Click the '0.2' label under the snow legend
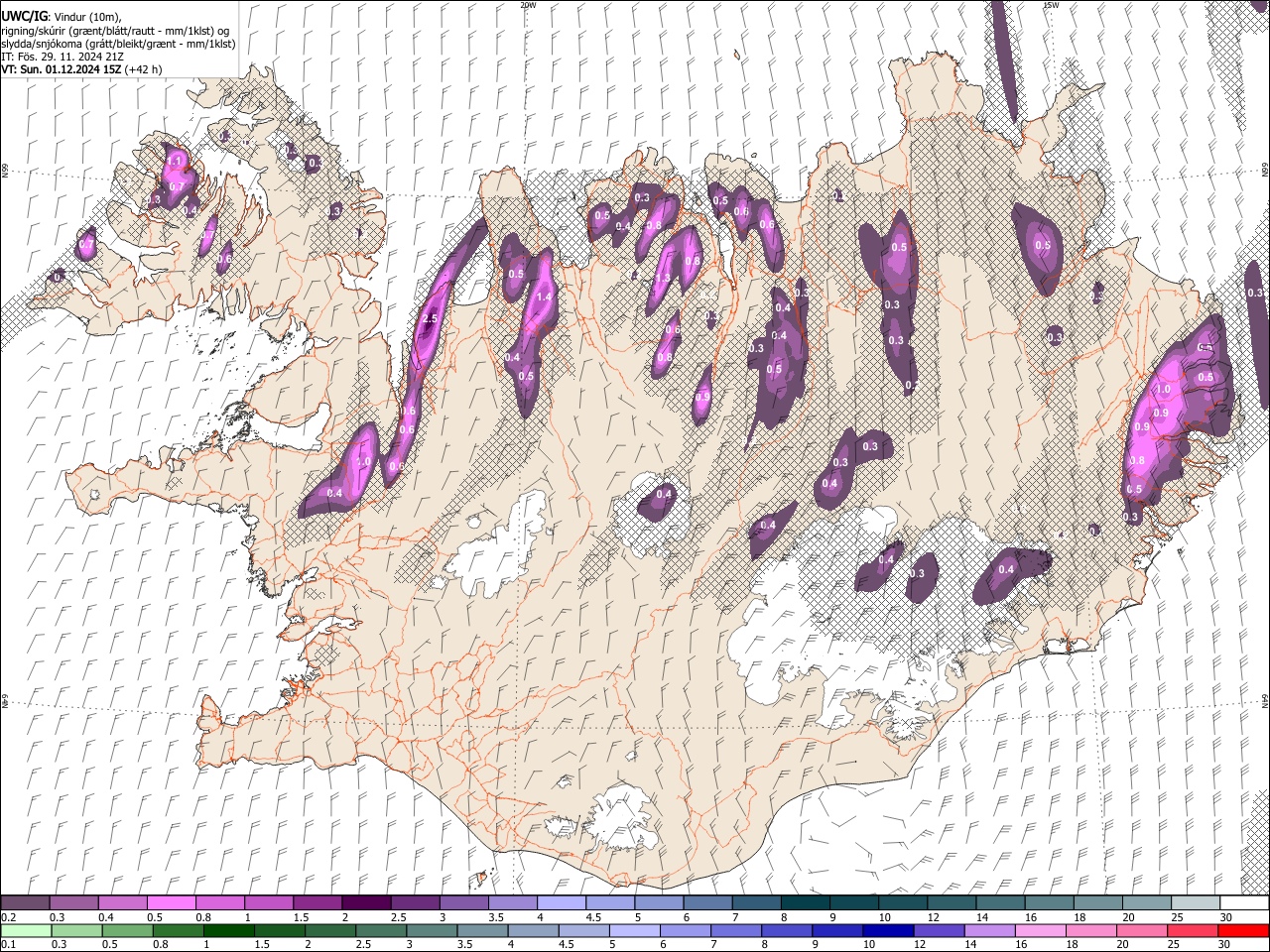Viewport: 1270px width, 952px height. 8,917
